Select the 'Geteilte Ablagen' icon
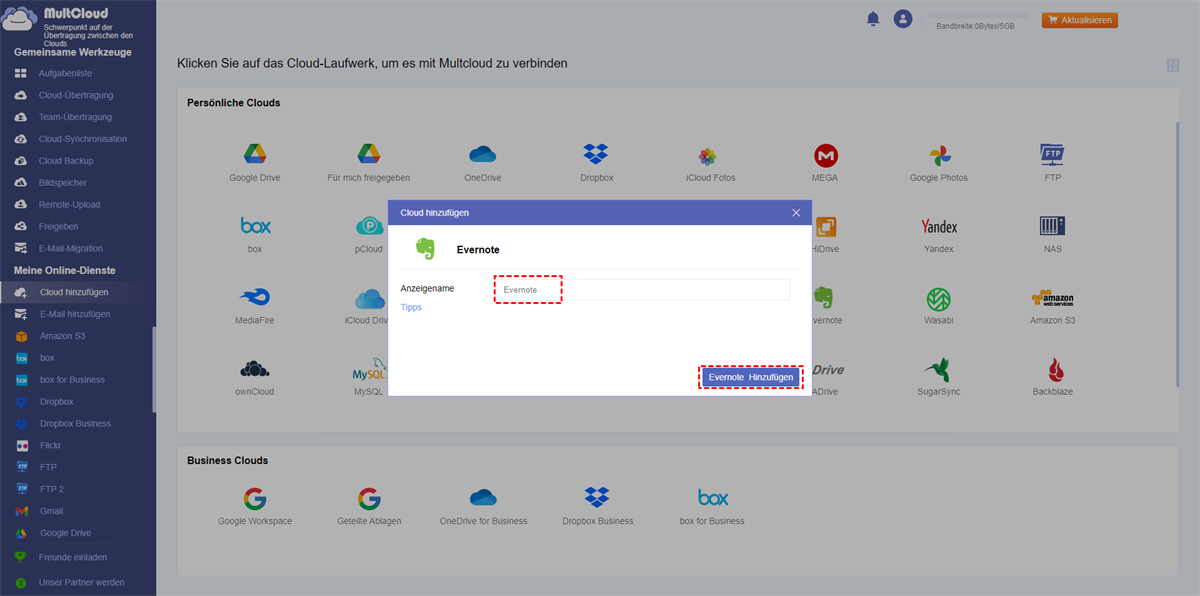Screen dimensions: 1200x596 pyautogui.click(x=369, y=498)
